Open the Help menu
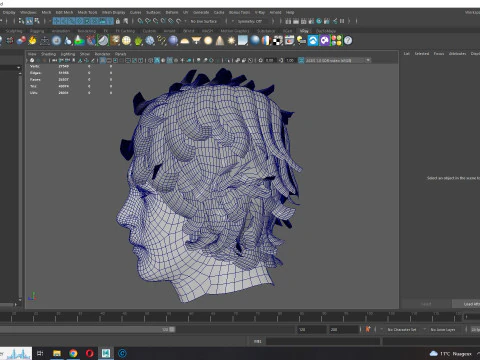This screenshot has height=360, width=480. point(290,12)
